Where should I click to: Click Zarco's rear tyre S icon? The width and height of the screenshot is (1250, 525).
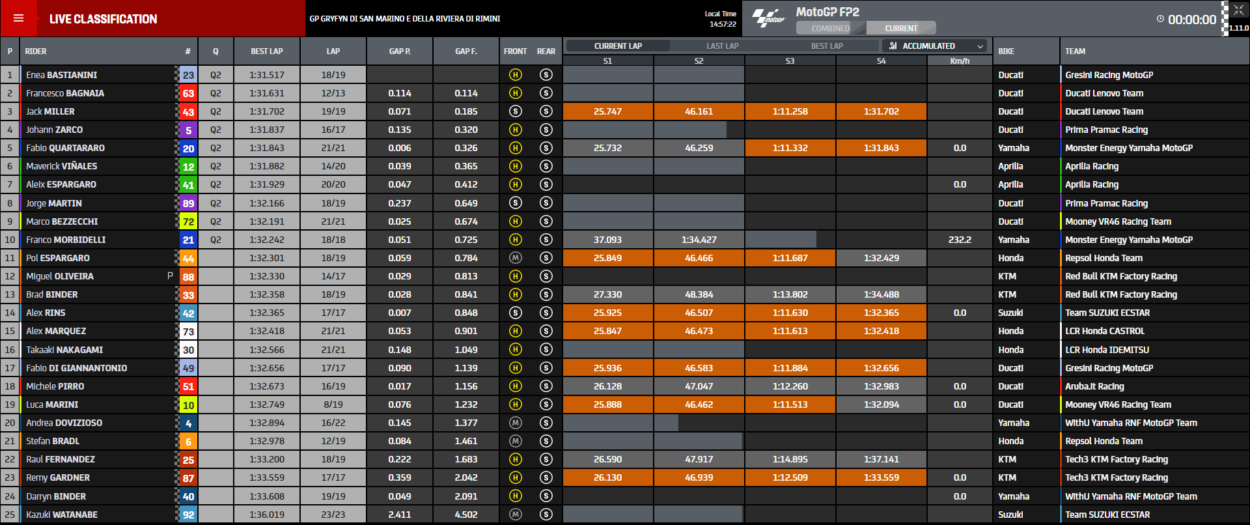pos(546,130)
